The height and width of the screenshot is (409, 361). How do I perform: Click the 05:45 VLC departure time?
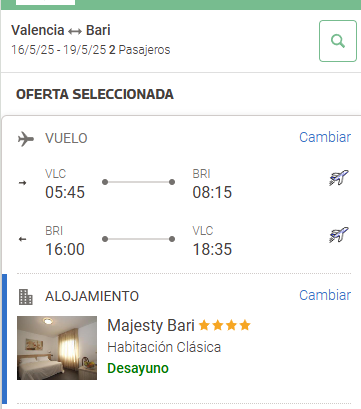(65, 192)
